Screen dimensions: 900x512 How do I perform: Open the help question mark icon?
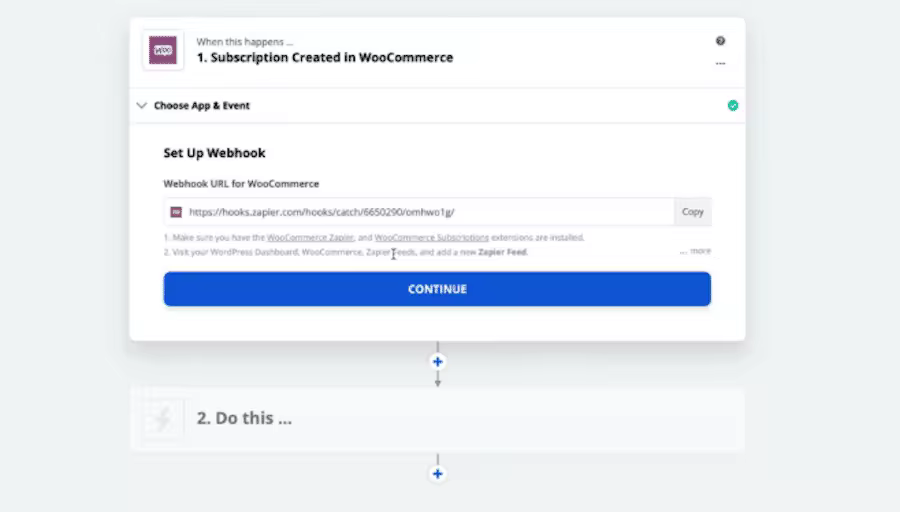(x=720, y=41)
